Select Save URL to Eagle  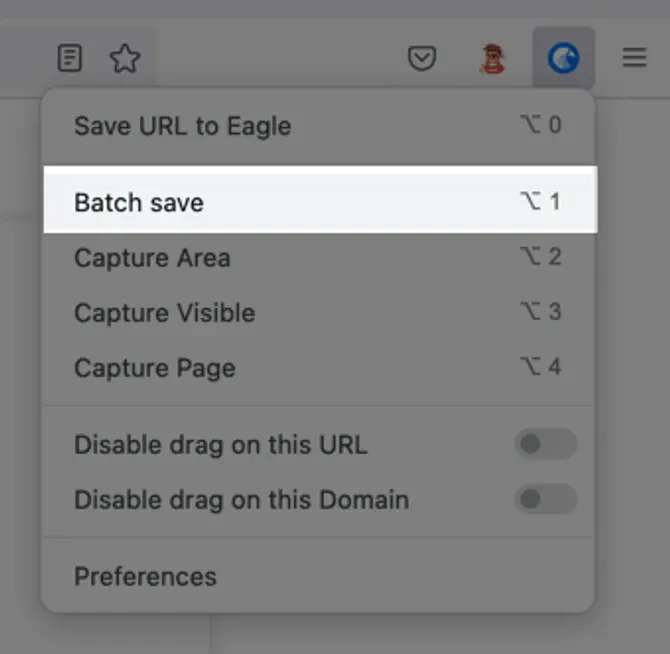[318, 126]
